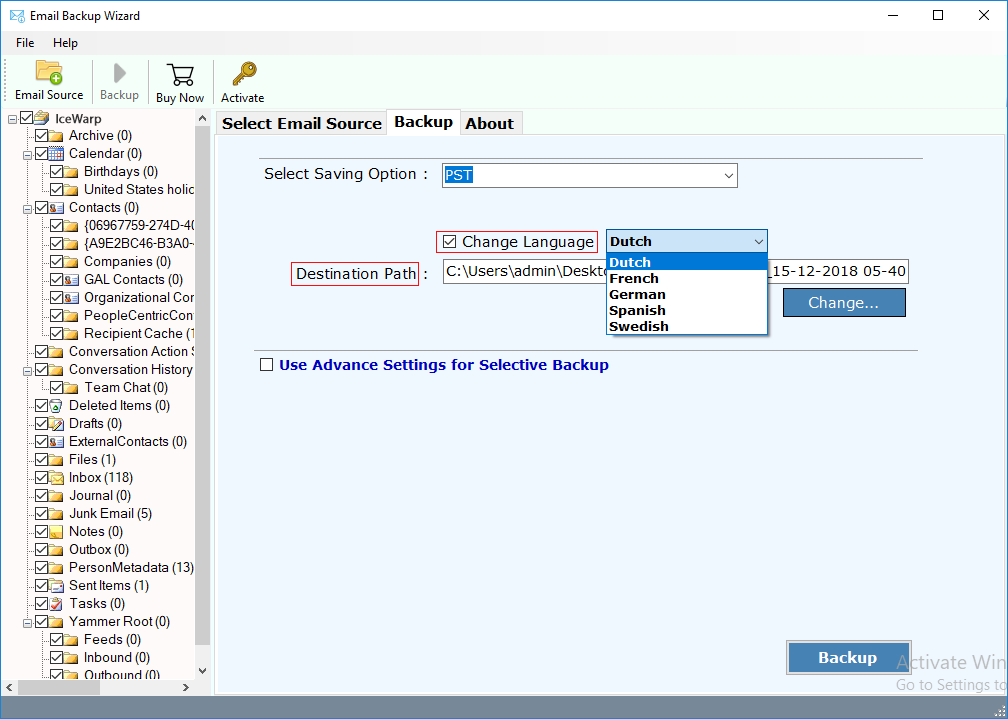The width and height of the screenshot is (1008, 719).
Task: Click the Tasks clipboard icon
Action: click(57, 604)
